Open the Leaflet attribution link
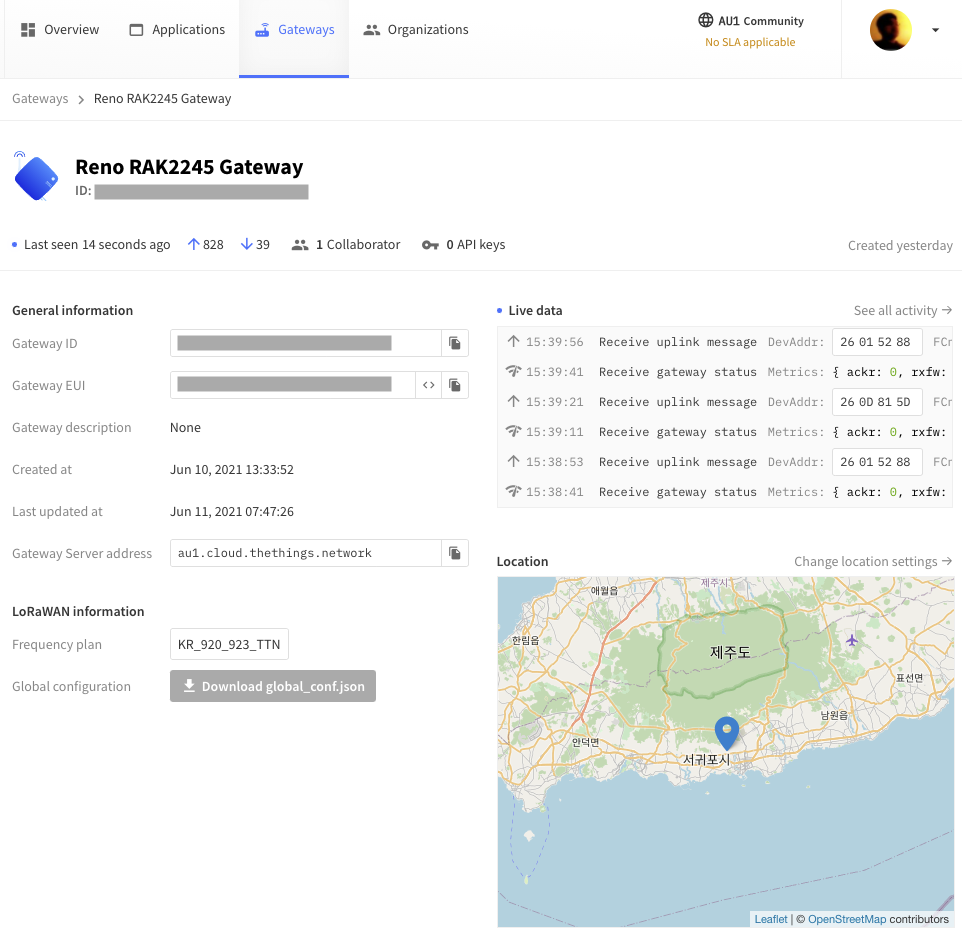The image size is (962, 936). click(771, 919)
